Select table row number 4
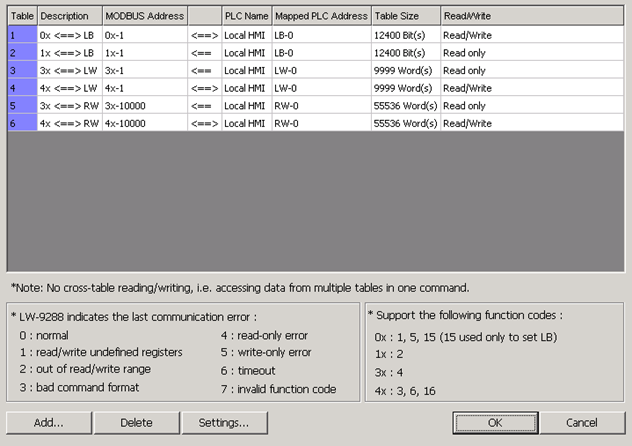 pos(23,88)
